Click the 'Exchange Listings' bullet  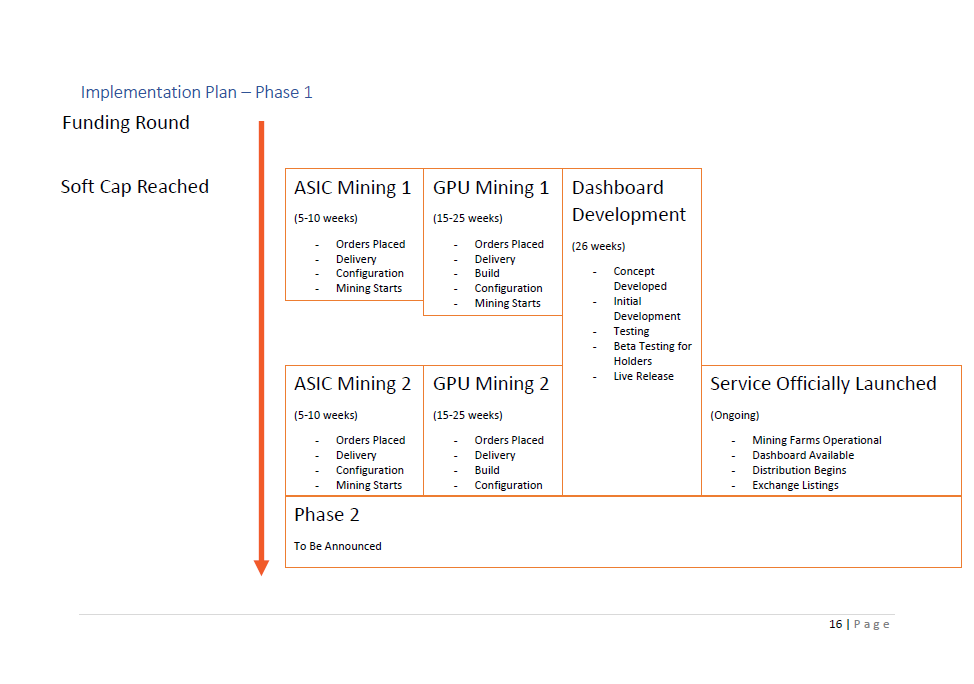pyautogui.click(x=795, y=485)
